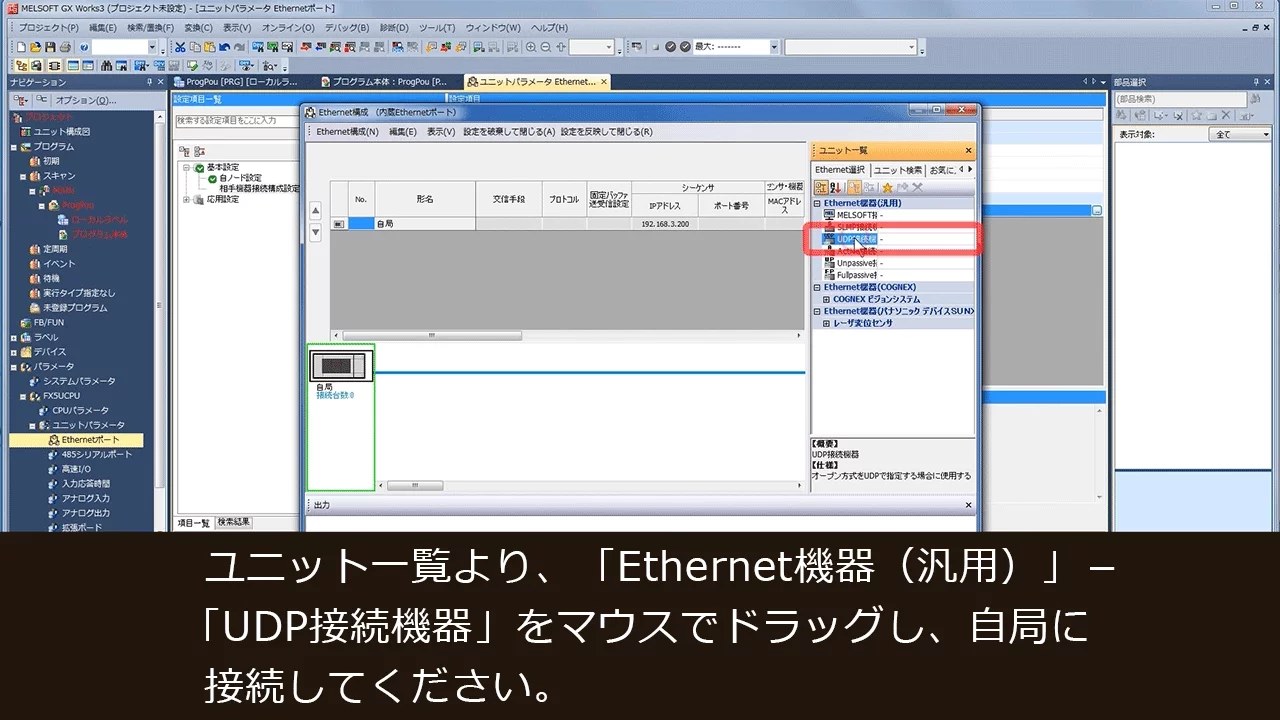Click the Zoom out magnifier icon

[x=545, y=47]
